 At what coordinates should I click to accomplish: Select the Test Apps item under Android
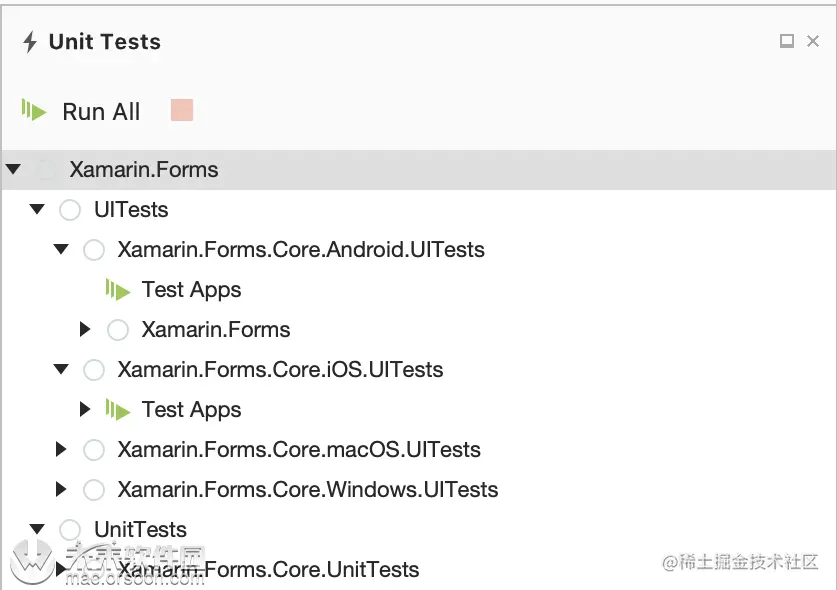[x=191, y=290]
